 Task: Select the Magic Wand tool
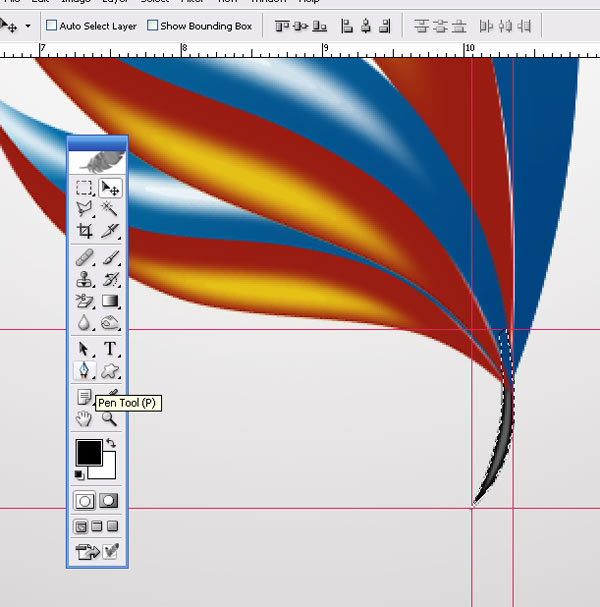(x=110, y=209)
